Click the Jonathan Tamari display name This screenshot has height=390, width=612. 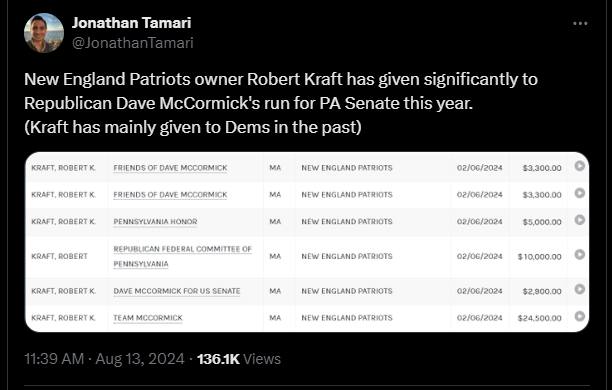click(x=132, y=23)
